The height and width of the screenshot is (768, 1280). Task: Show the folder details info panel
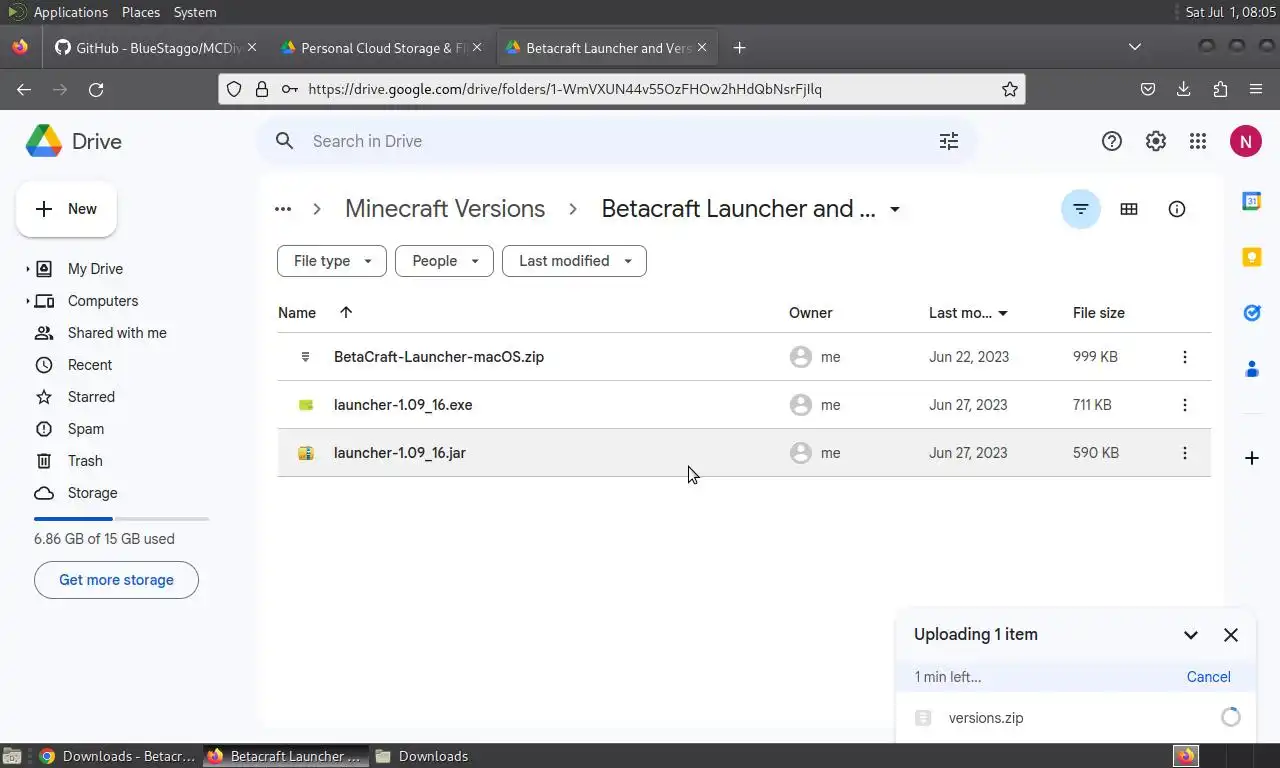1177,209
